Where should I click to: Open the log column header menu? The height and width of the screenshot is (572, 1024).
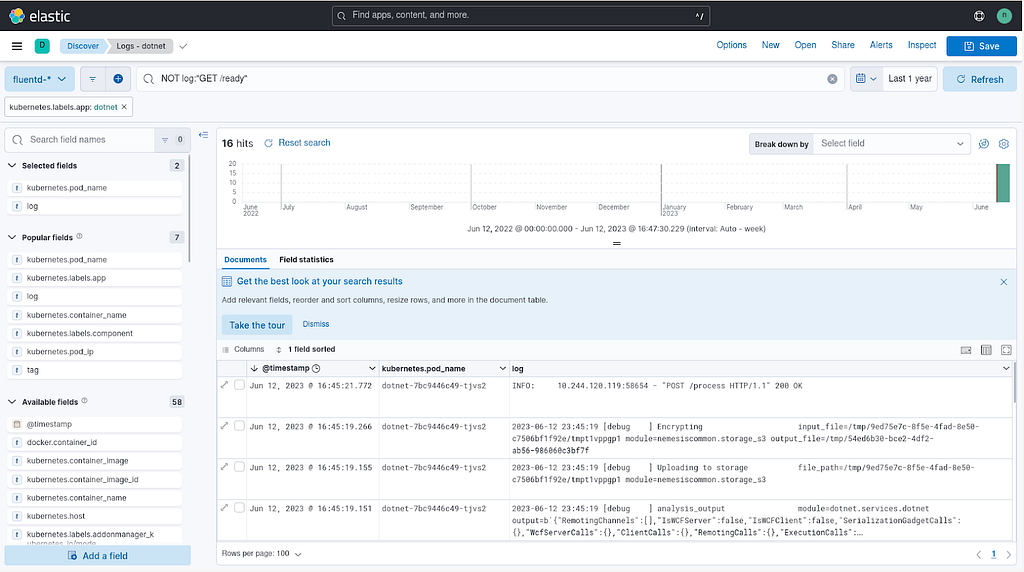pyautogui.click(x=1006, y=369)
